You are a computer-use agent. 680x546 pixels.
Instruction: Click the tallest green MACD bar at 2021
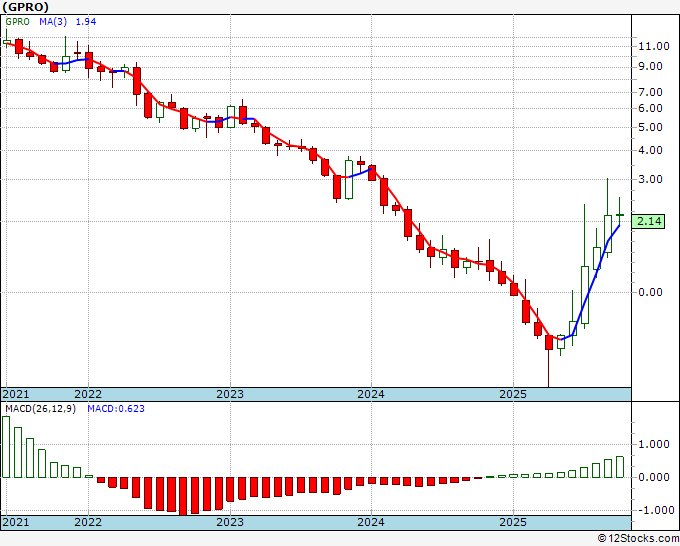(6, 447)
